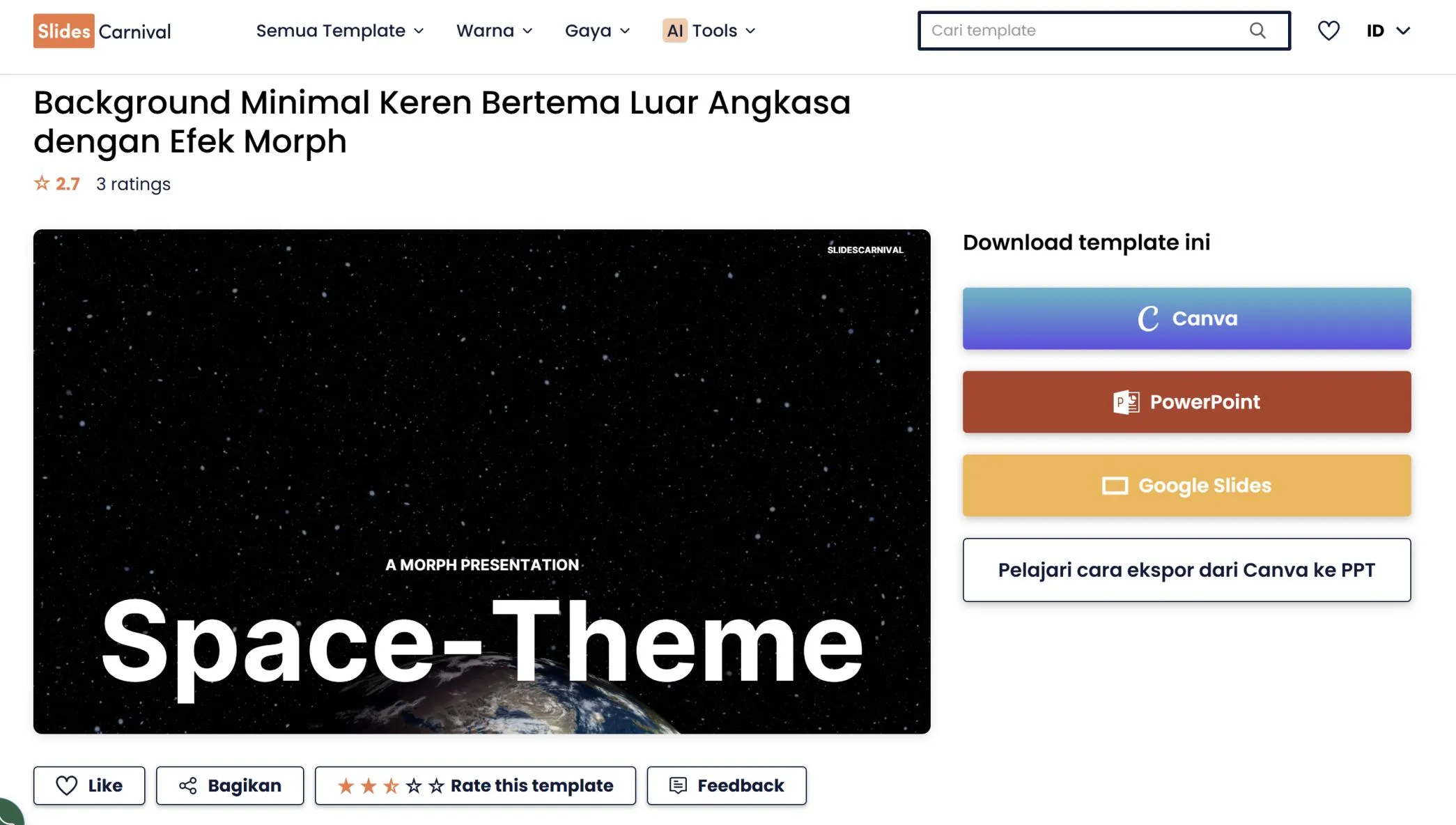
Task: Rate template with the fifth star
Action: point(436,786)
